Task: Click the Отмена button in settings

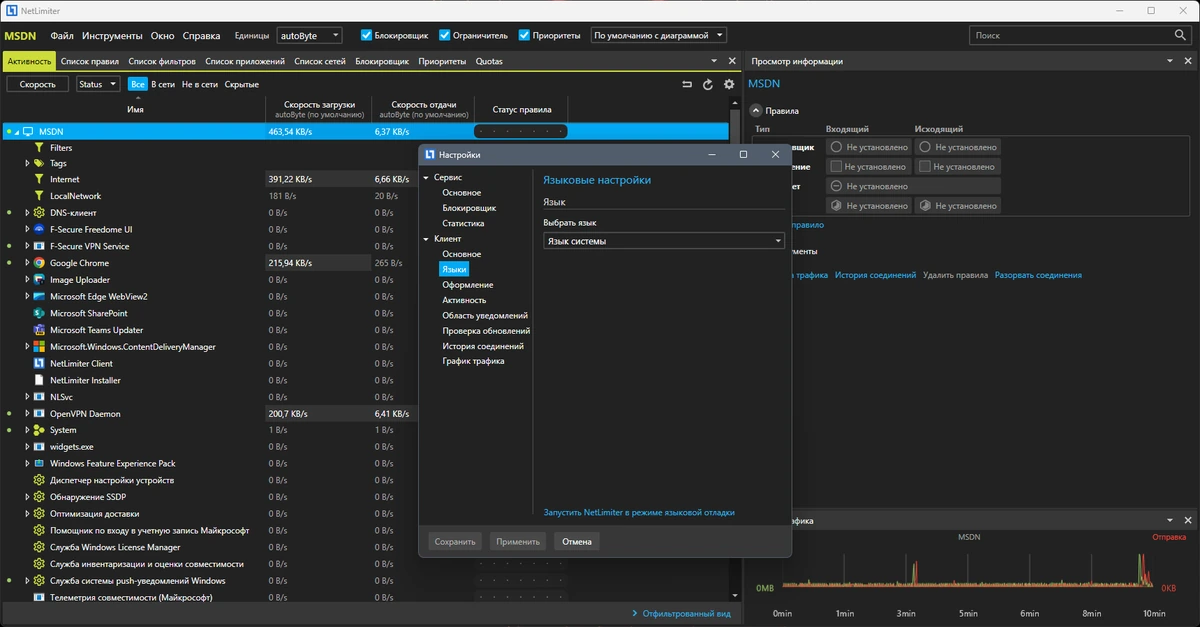Action: 577,542
